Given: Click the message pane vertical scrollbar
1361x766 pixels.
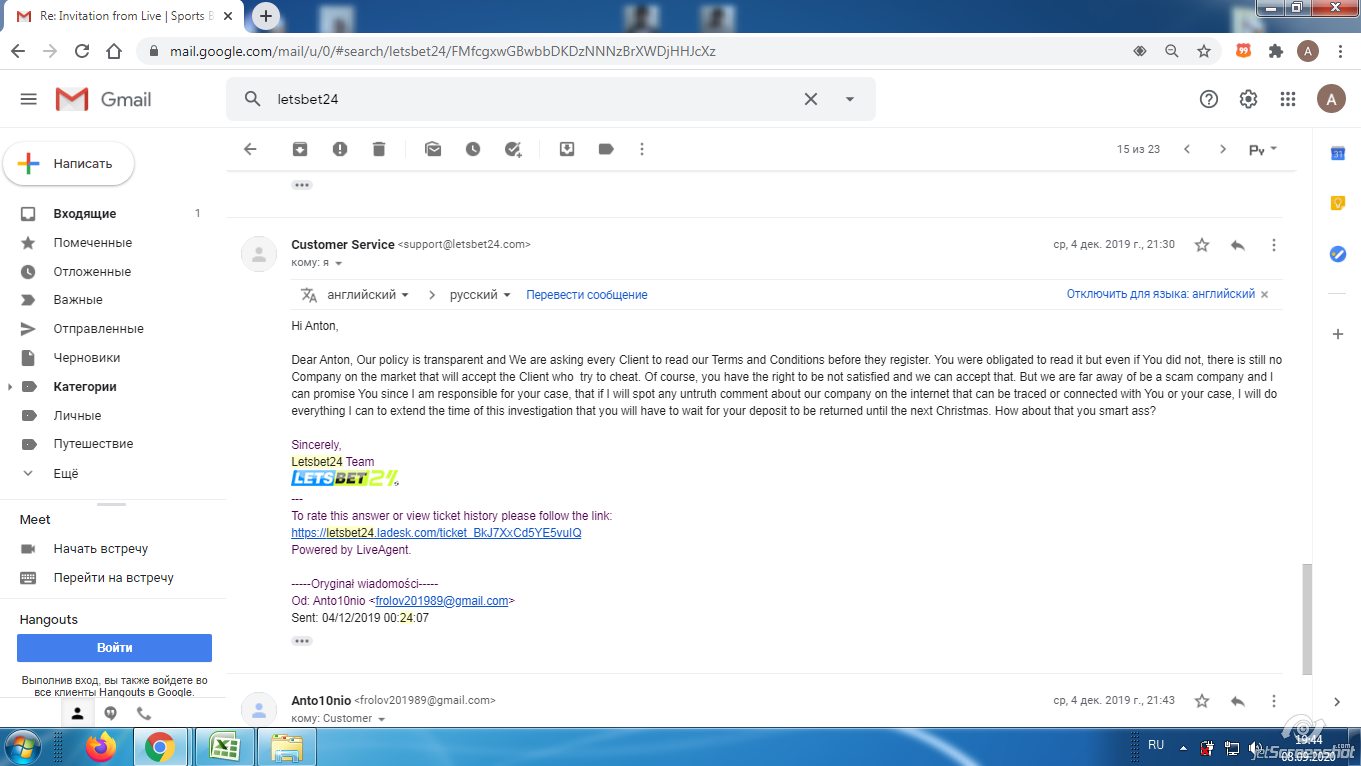Looking at the screenshot, I should coord(1307,620).
